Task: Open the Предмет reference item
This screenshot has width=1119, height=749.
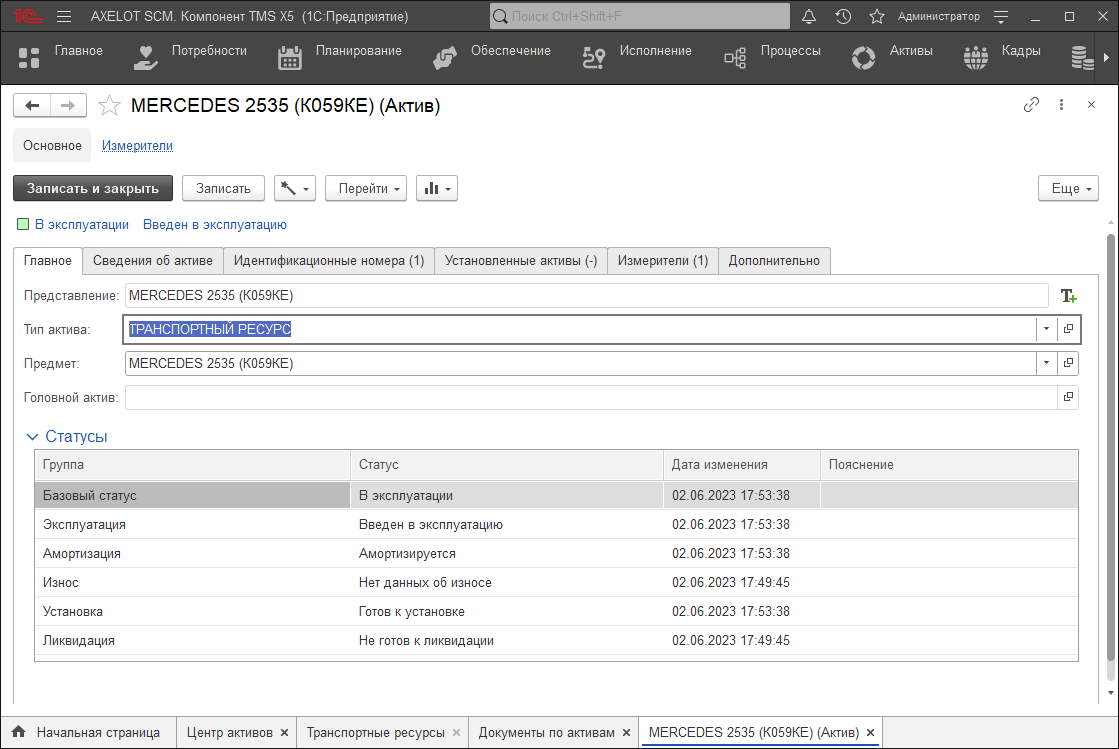Action: 1068,363
